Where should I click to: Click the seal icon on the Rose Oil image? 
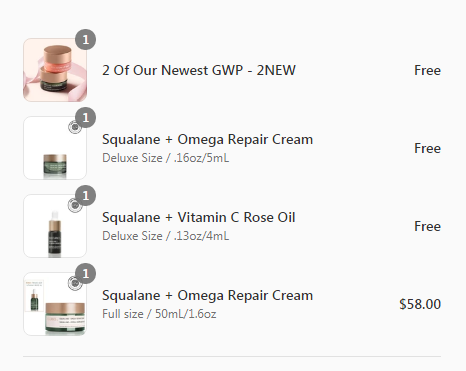(x=75, y=205)
